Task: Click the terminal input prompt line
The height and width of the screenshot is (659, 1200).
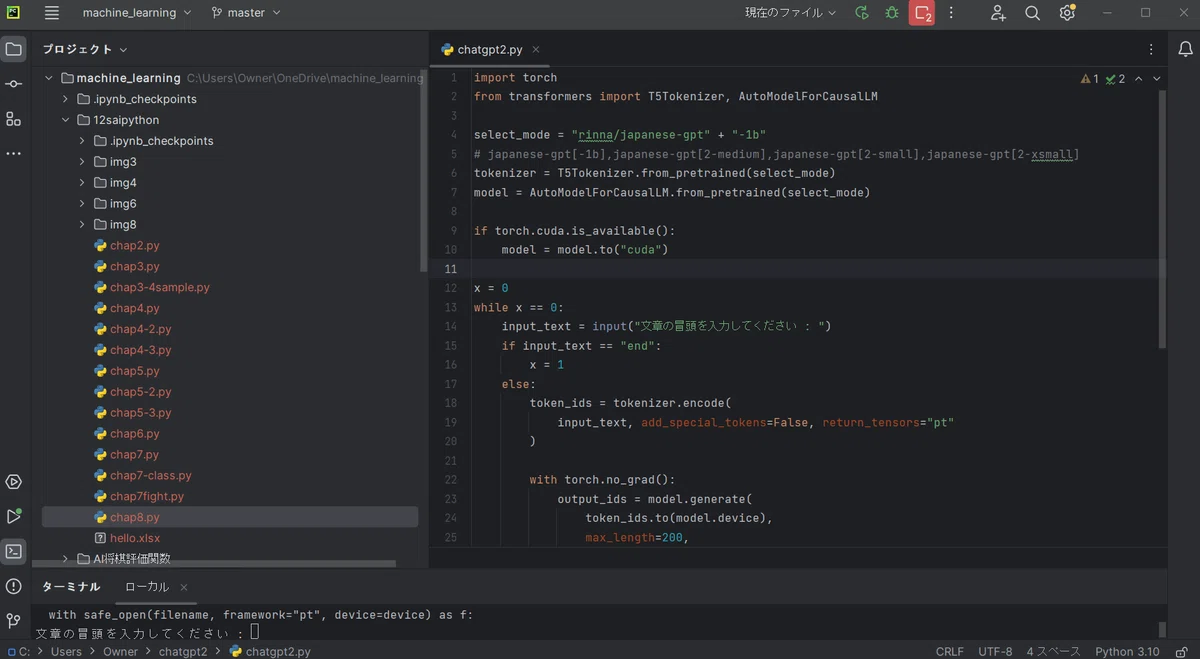Action: click(147, 632)
